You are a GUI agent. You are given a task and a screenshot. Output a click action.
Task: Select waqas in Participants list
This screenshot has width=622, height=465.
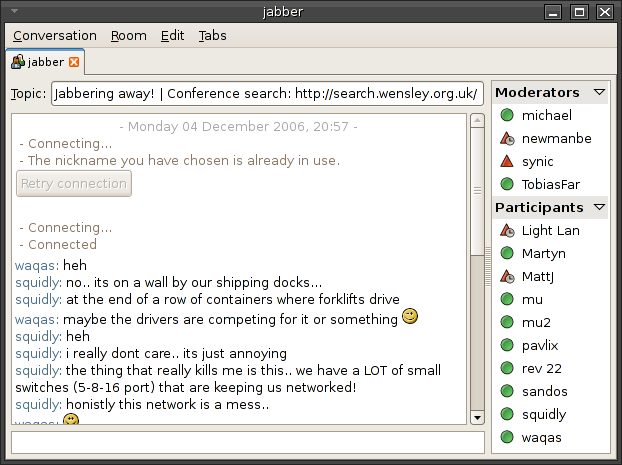point(550,437)
